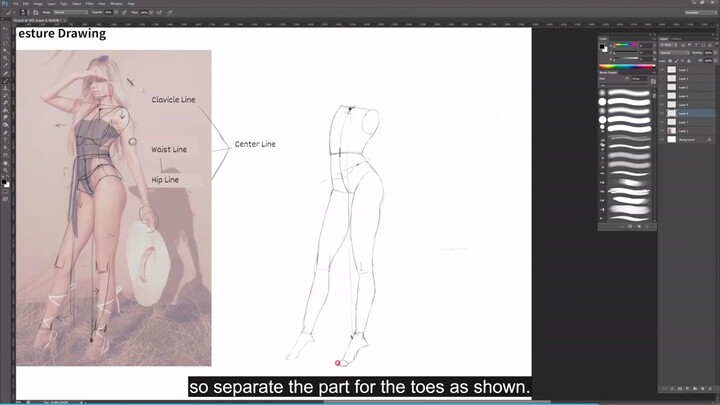Select the Zoom tool
720x405 pixels.
[6, 171]
